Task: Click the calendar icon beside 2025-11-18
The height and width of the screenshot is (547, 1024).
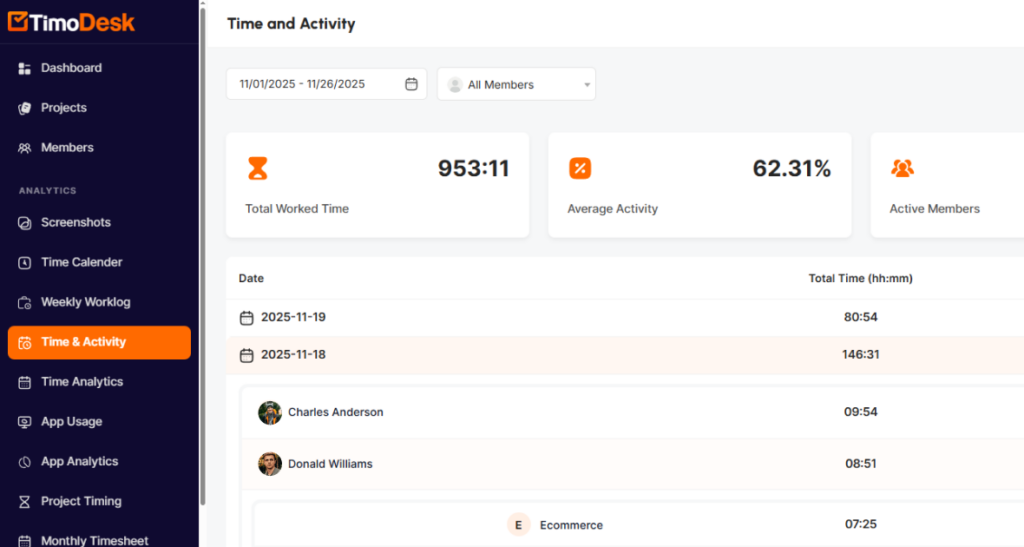Action: coord(246,356)
